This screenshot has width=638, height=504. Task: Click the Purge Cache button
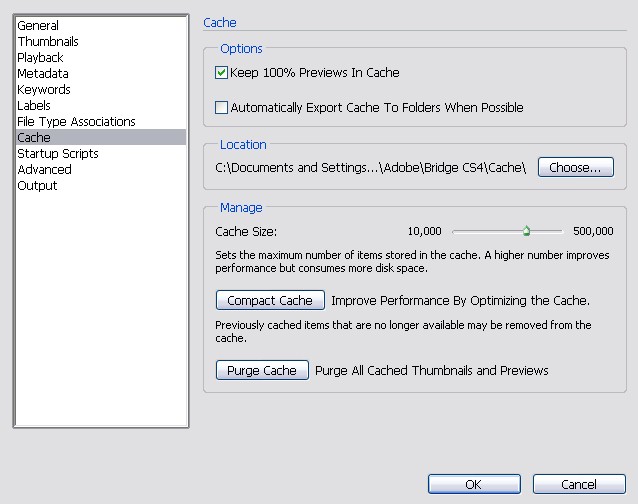(x=262, y=370)
